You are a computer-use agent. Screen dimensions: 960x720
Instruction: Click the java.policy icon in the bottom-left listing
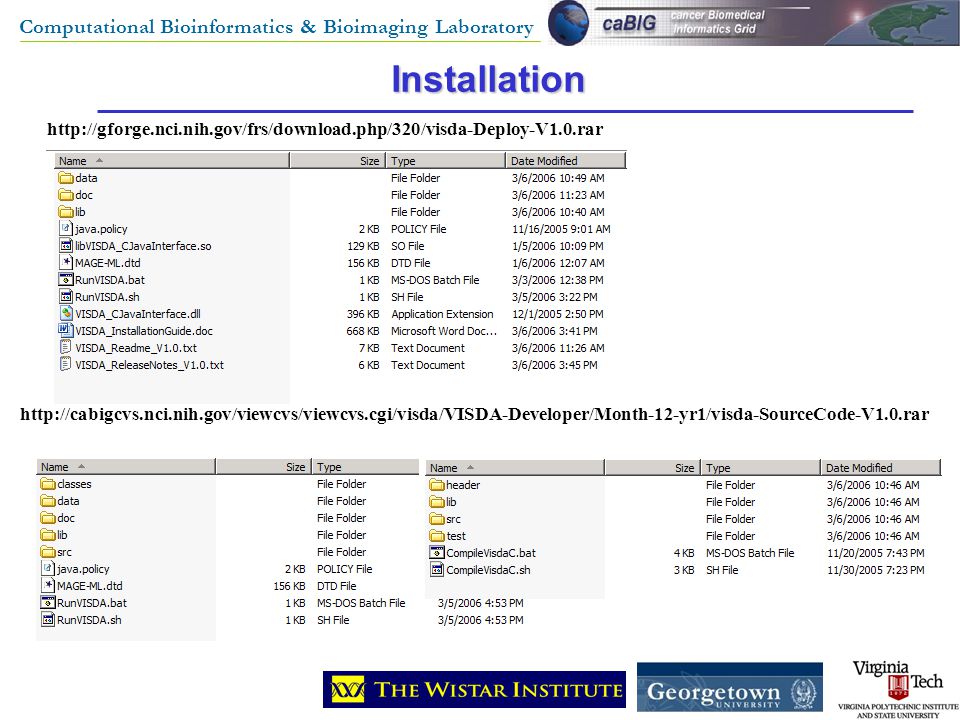coord(48,569)
